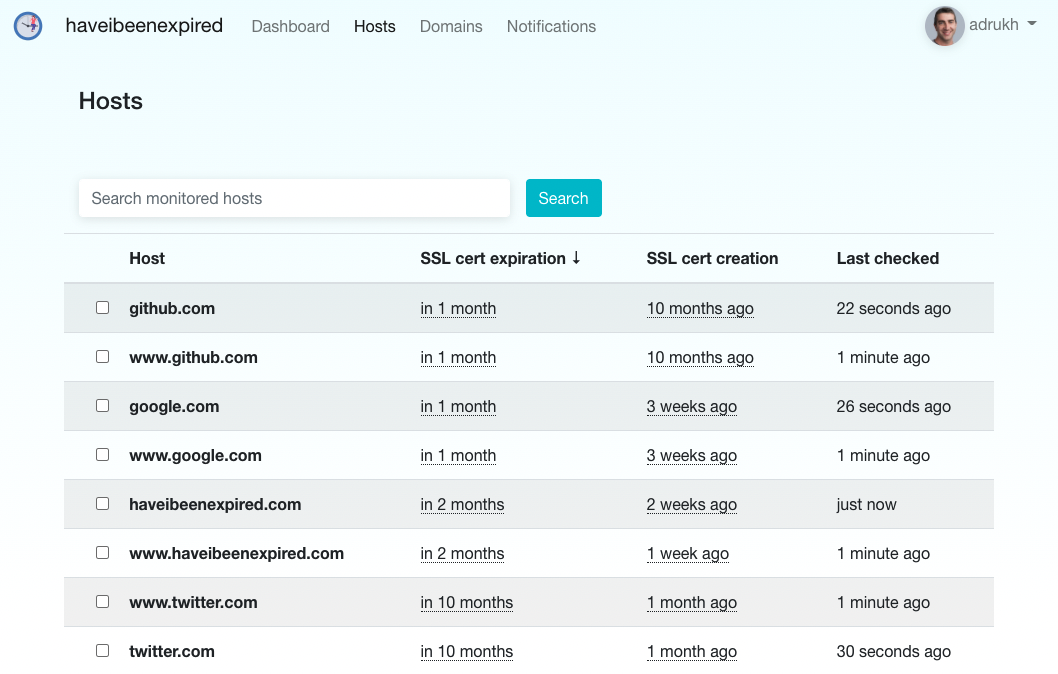The width and height of the screenshot is (1058, 674).
Task: Click the www.twitter.com host name
Action: (x=194, y=602)
